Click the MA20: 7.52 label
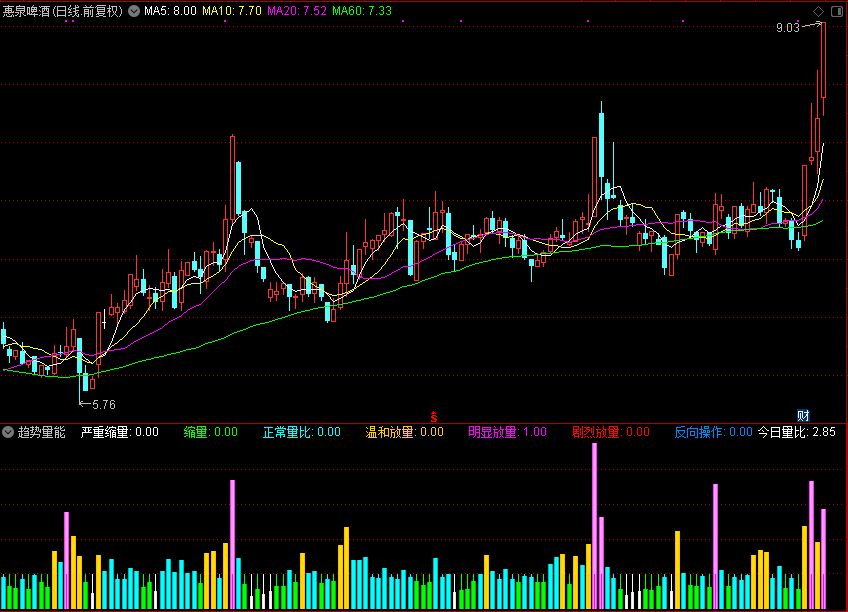Viewport: 848px width, 612px height. pyautogui.click(x=297, y=11)
